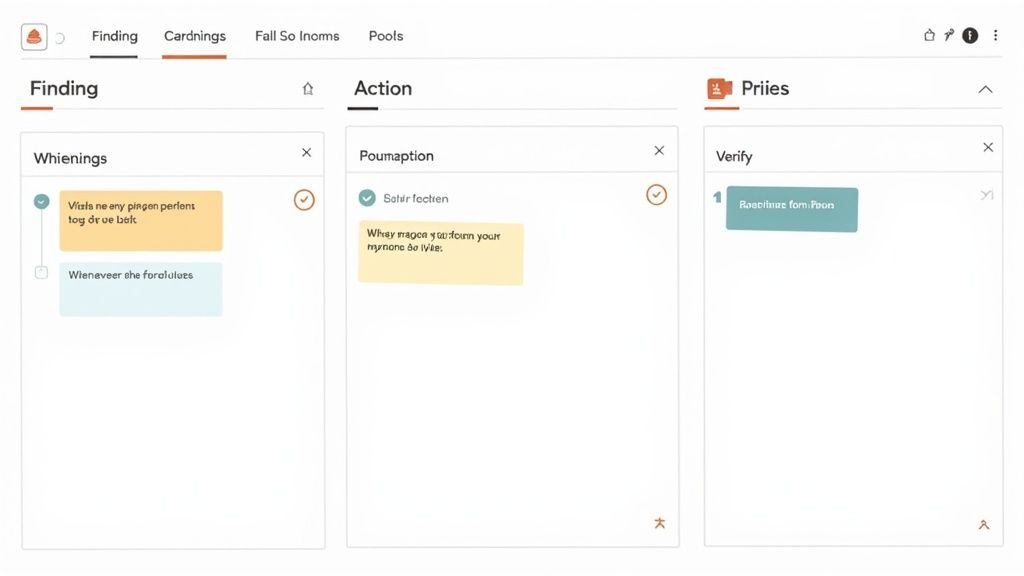Screen dimensions: 1024x576
Task: Collapse the Priies column with its chevron
Action: tap(986, 88)
